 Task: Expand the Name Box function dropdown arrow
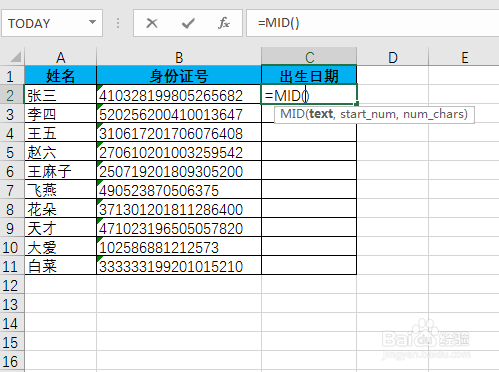[92, 22]
